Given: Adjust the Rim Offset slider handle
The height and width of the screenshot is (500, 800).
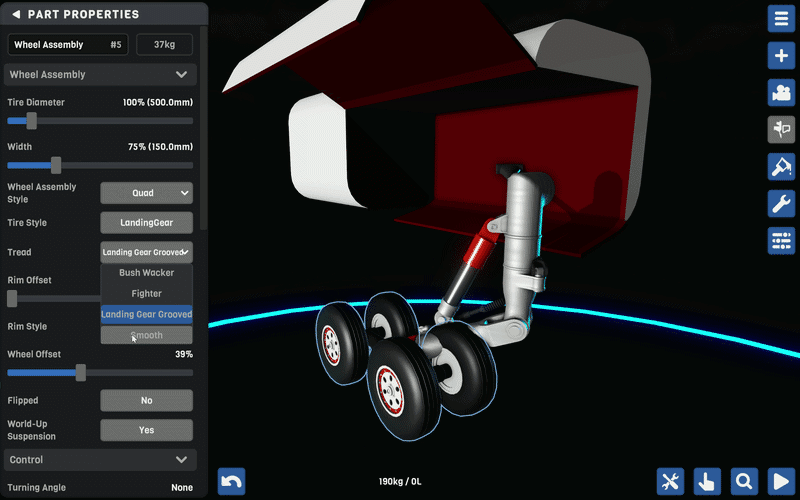Looking at the screenshot, I should [x=12, y=298].
